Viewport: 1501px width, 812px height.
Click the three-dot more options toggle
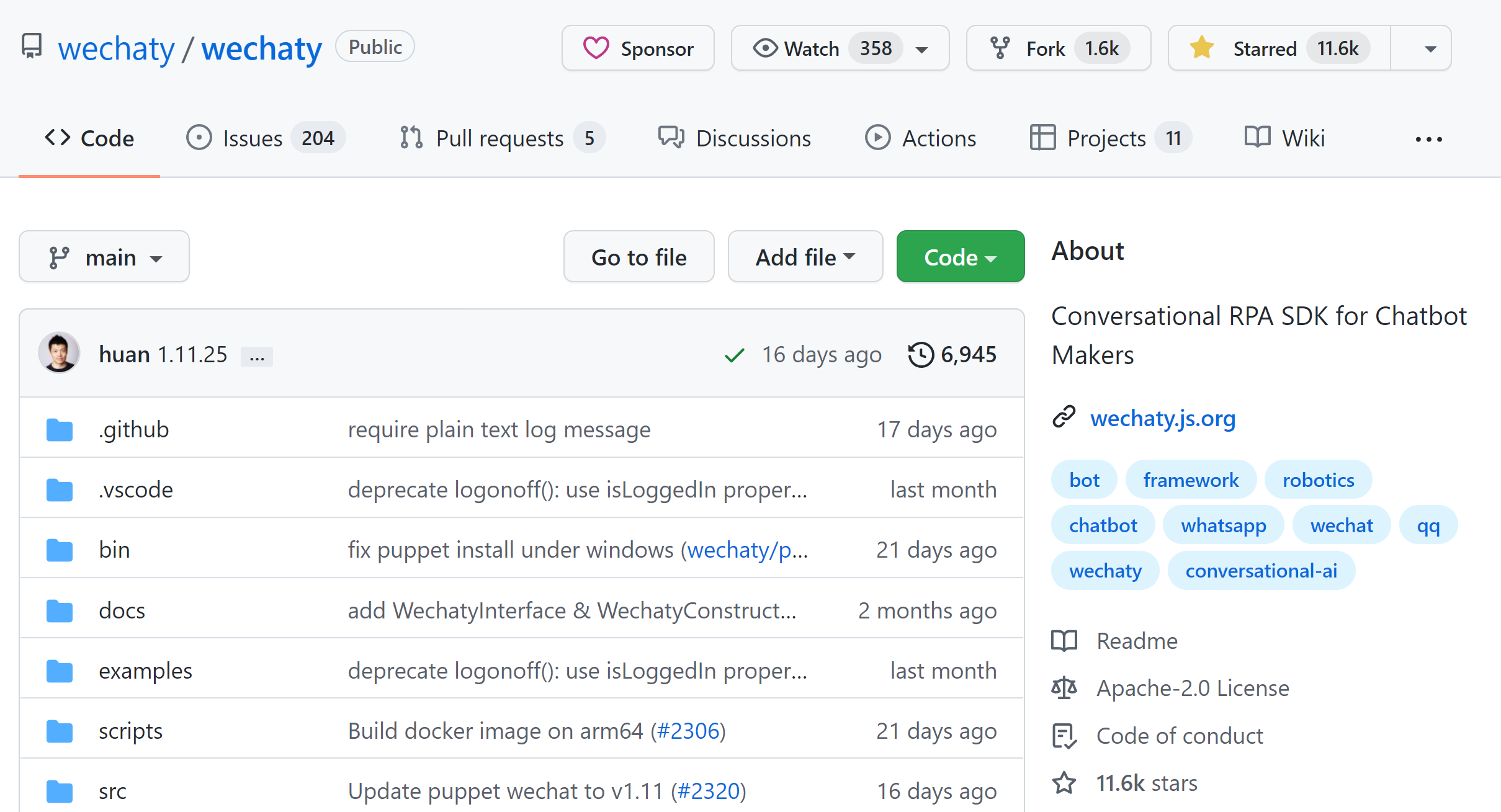coord(1429,139)
